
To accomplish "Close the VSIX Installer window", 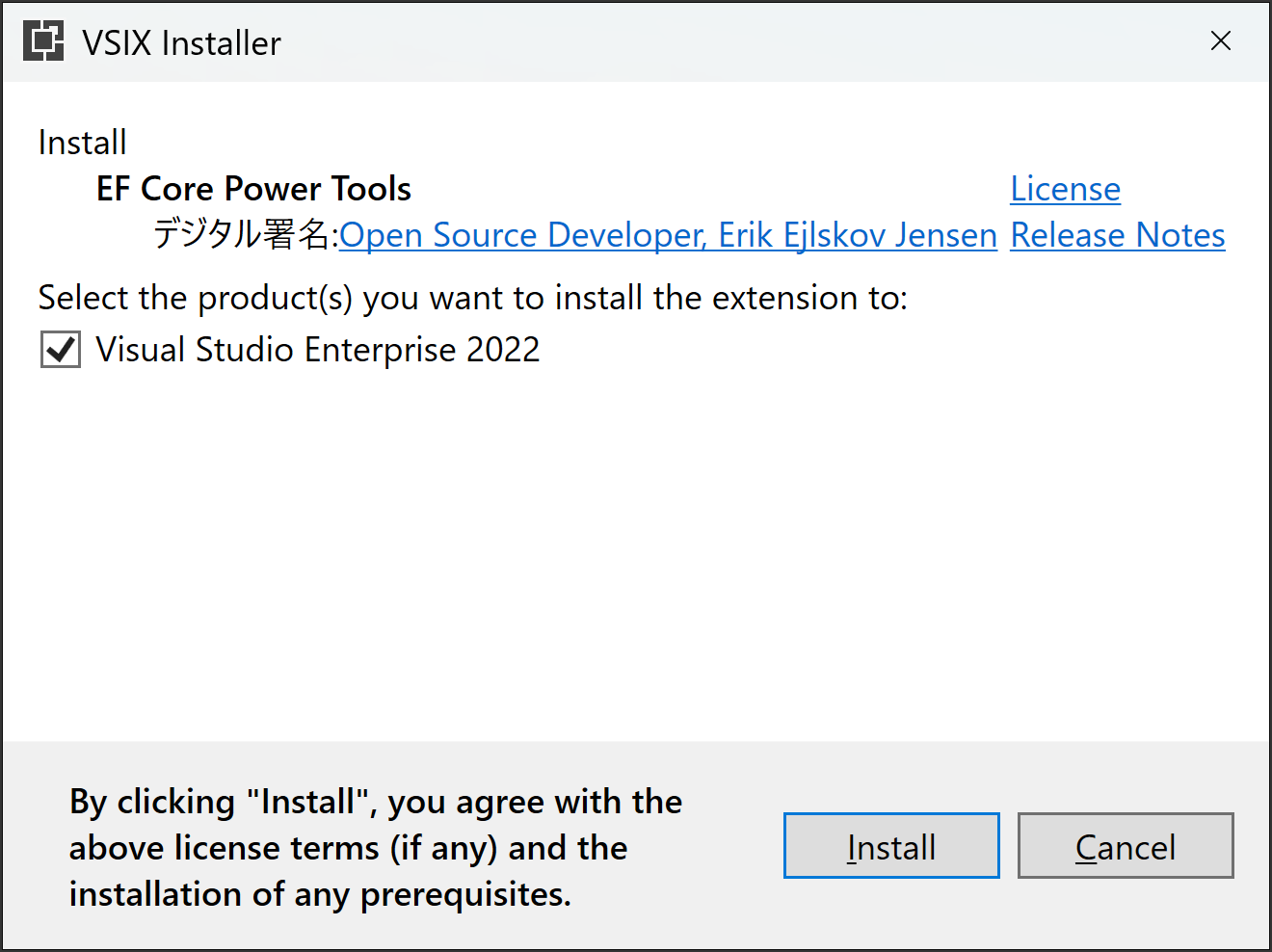I will click(1221, 40).
